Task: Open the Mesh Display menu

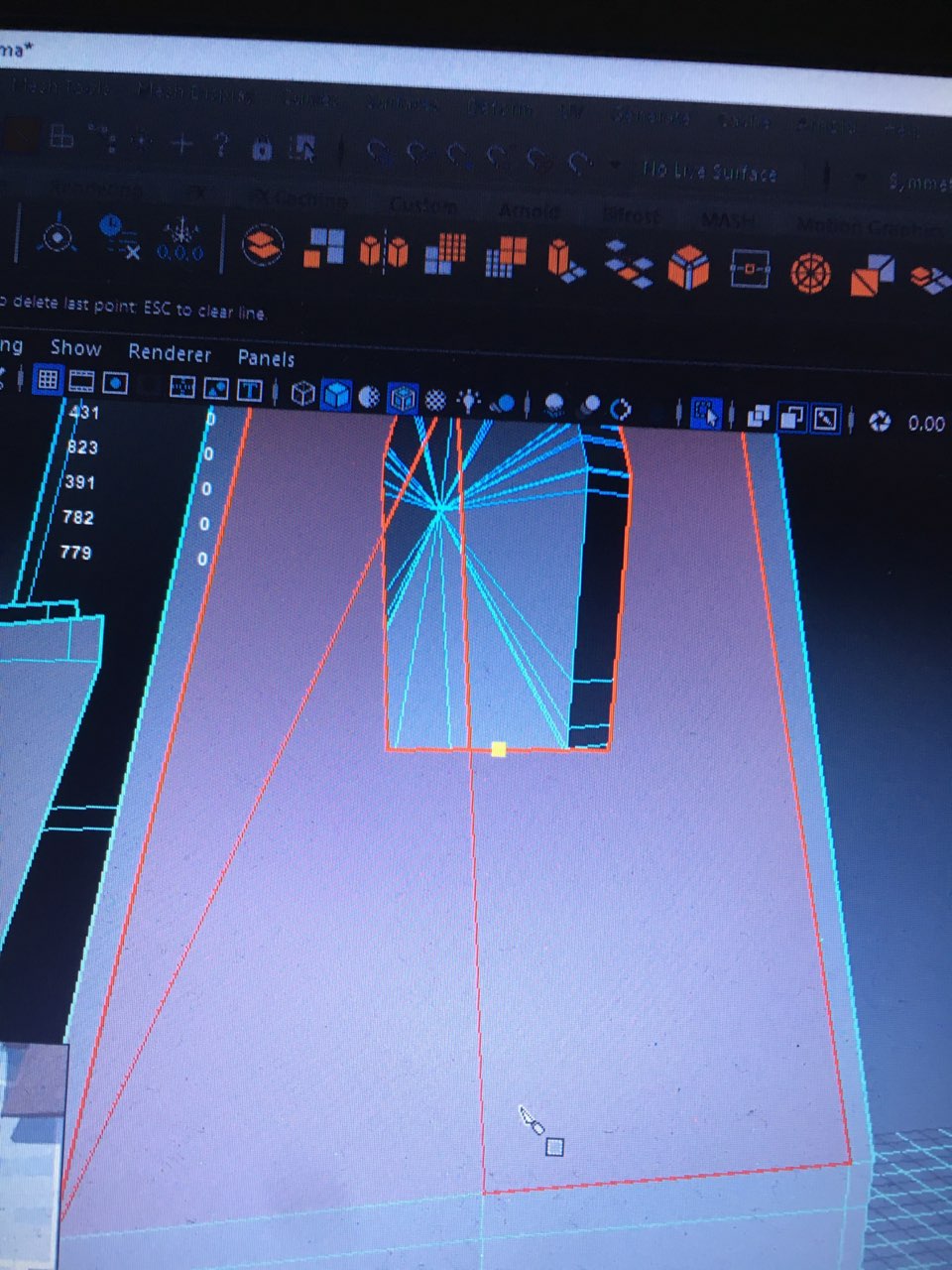Action: click(195, 92)
